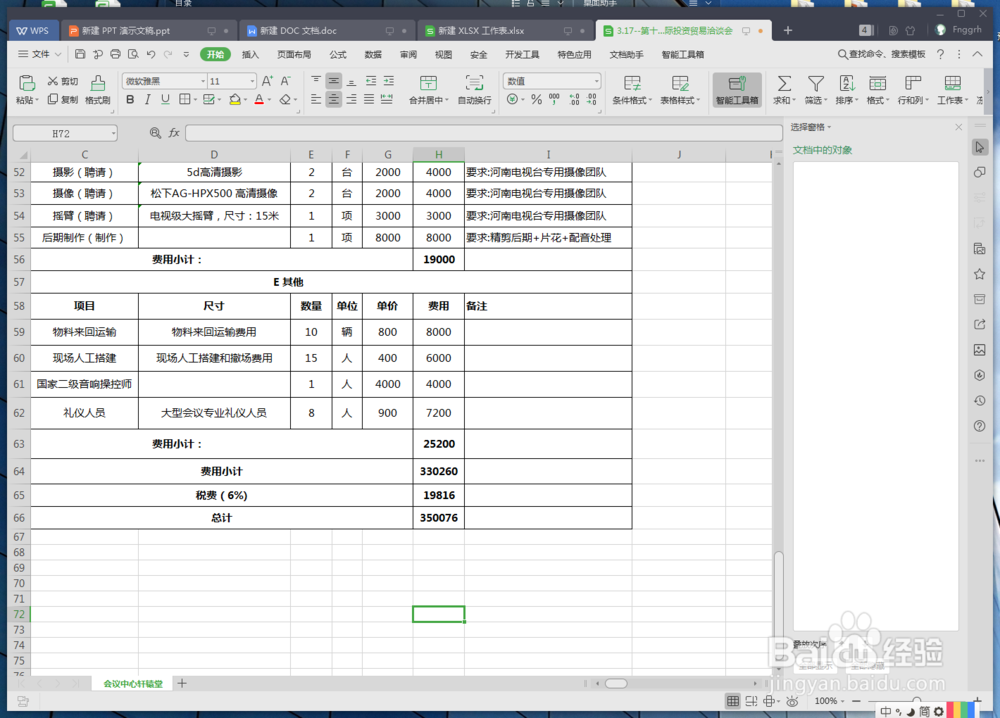Click the star favorites icon in right sidebar
This screenshot has height=718, width=1000.
point(980,274)
